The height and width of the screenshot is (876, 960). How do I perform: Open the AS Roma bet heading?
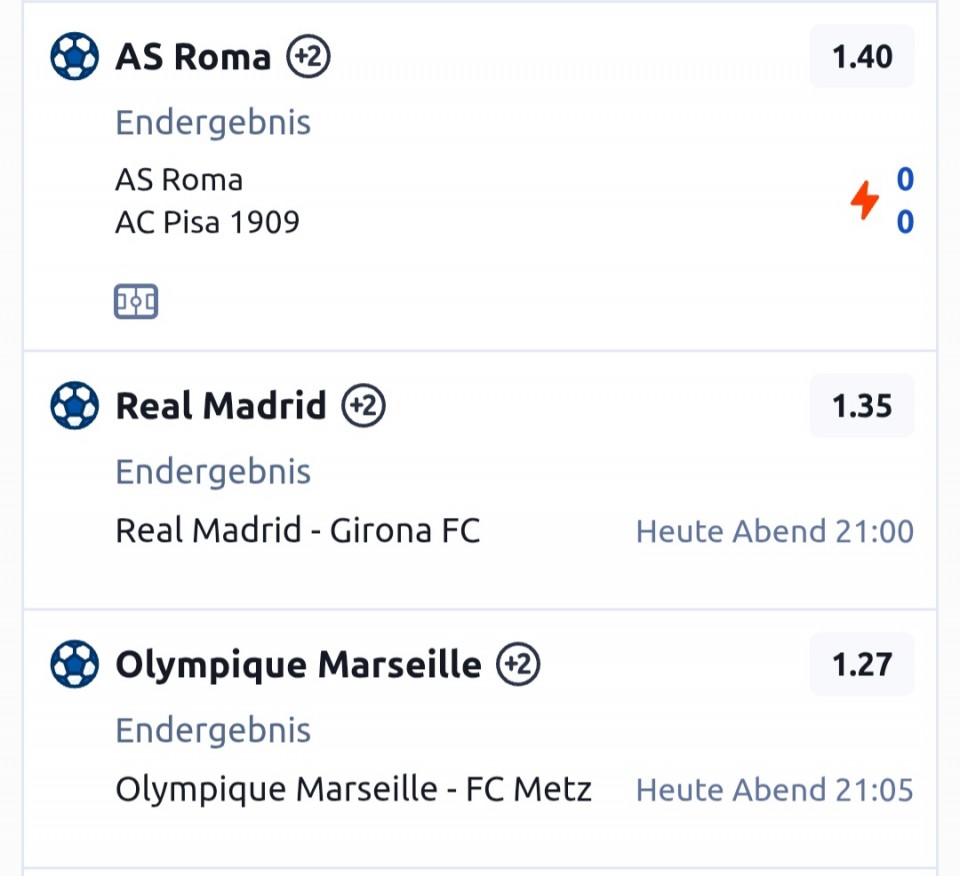pyautogui.click(x=193, y=57)
